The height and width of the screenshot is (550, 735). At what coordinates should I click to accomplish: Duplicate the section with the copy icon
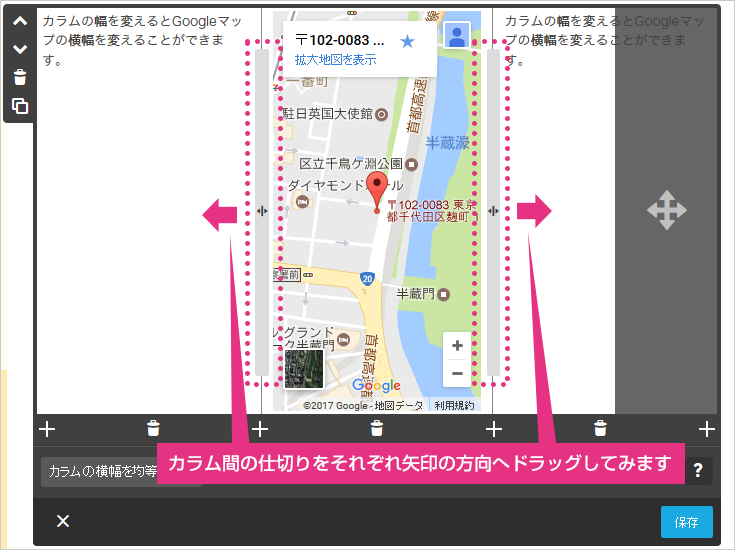tap(20, 106)
